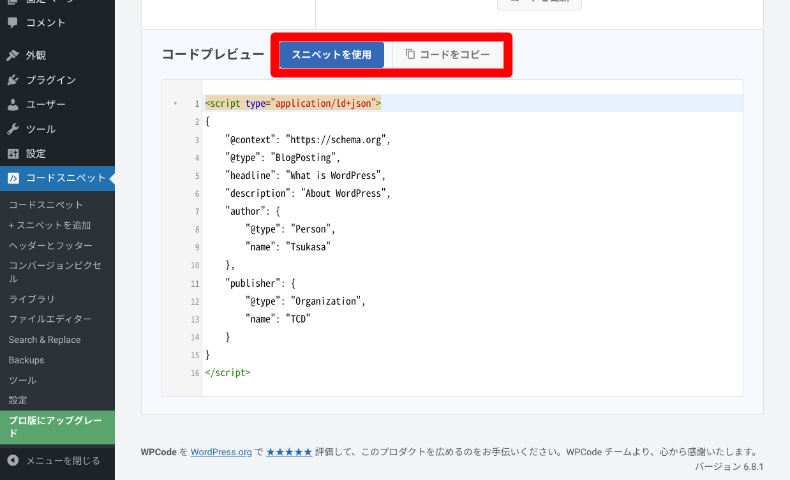The width and height of the screenshot is (790, 480).
Task: Click "Tsukasa" name line
Action: pyautogui.click(x=288, y=247)
